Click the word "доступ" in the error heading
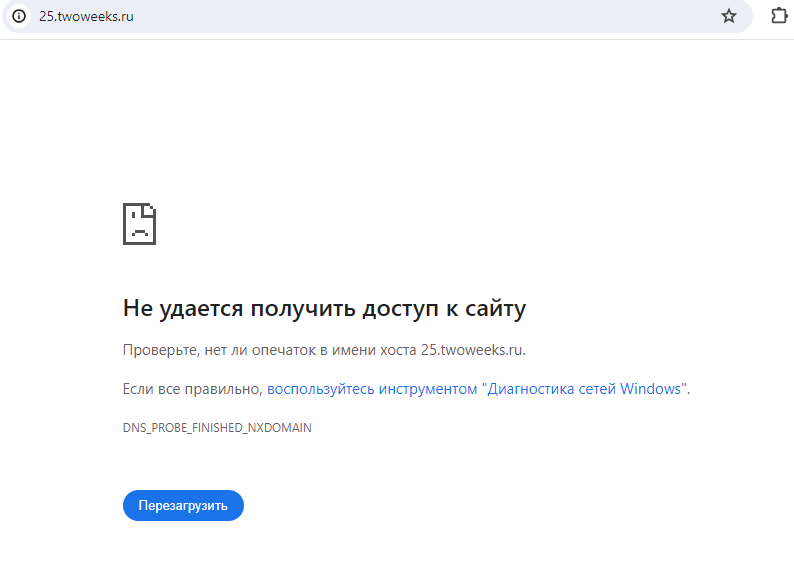Viewport: 794px width, 570px height. click(401, 309)
